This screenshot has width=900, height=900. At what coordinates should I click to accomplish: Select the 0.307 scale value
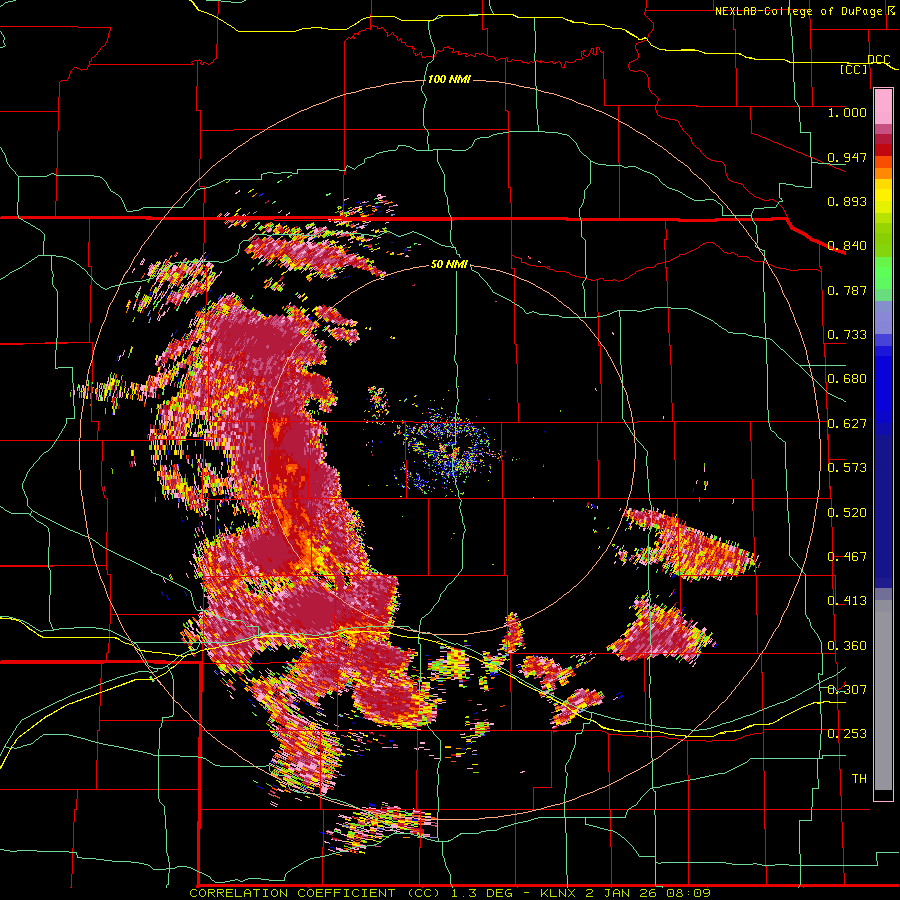(847, 689)
